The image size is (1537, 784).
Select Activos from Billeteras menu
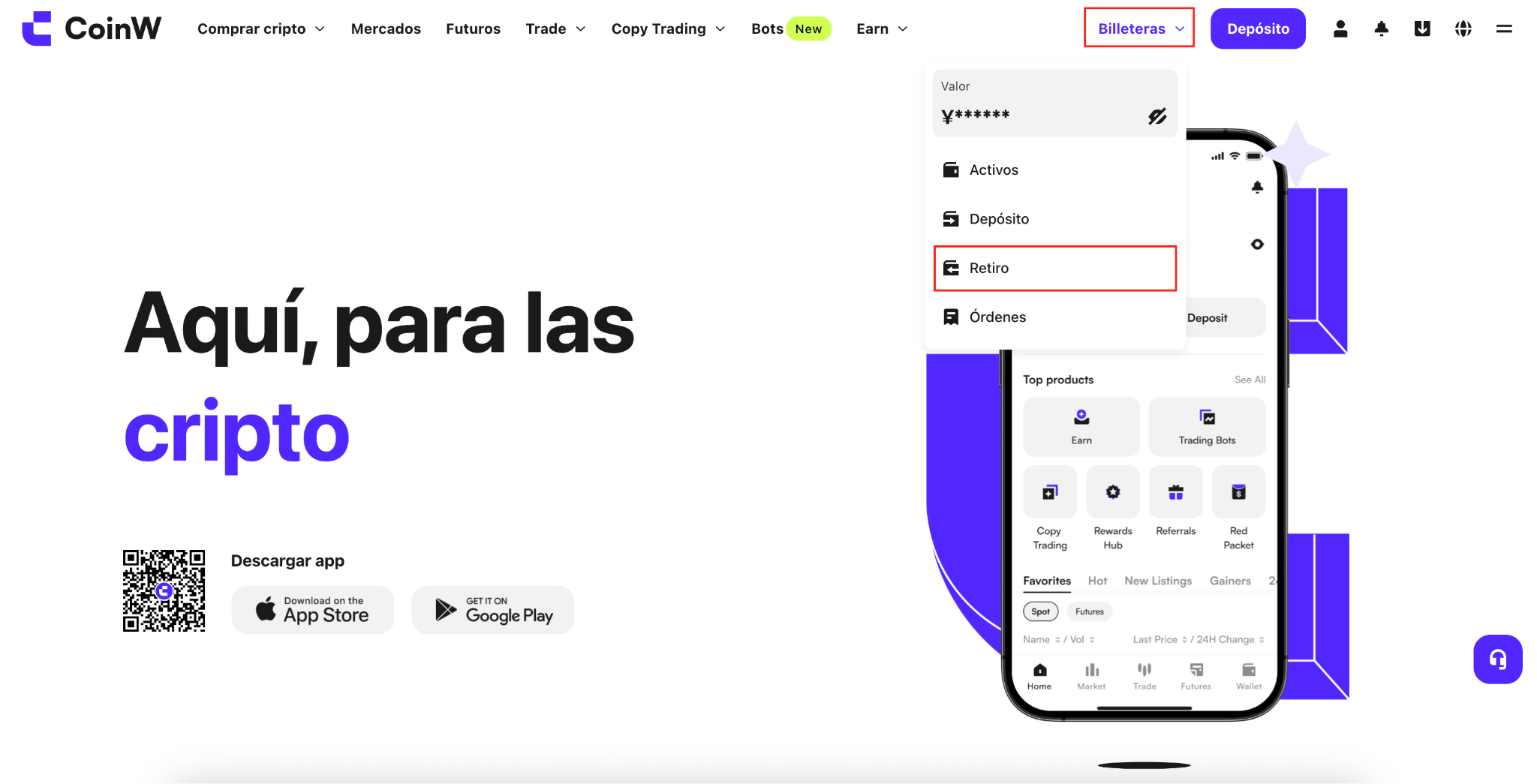(x=1055, y=170)
